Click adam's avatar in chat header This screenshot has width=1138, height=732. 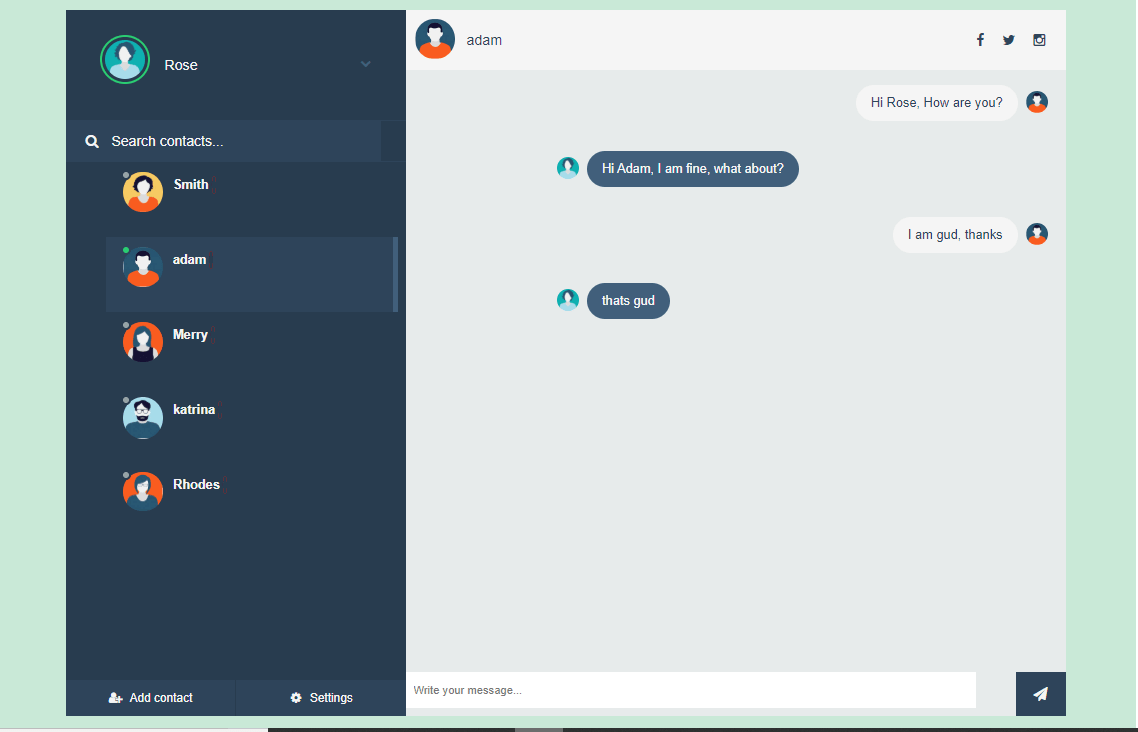435,39
